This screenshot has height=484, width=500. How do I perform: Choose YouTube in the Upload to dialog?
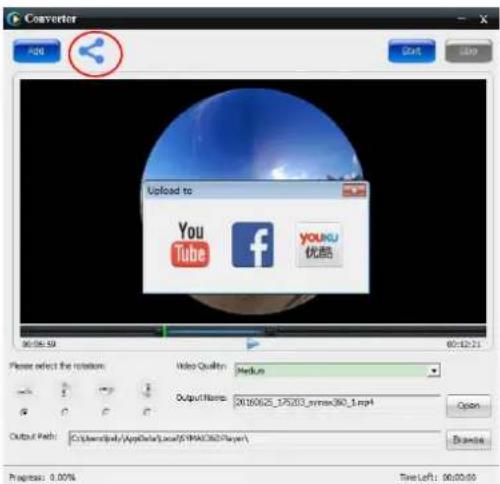coord(190,244)
